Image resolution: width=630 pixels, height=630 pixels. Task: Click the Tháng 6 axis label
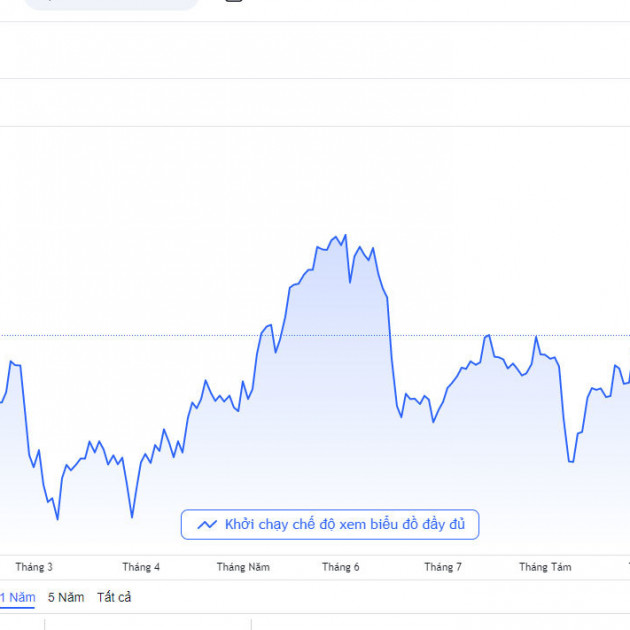pos(340,567)
